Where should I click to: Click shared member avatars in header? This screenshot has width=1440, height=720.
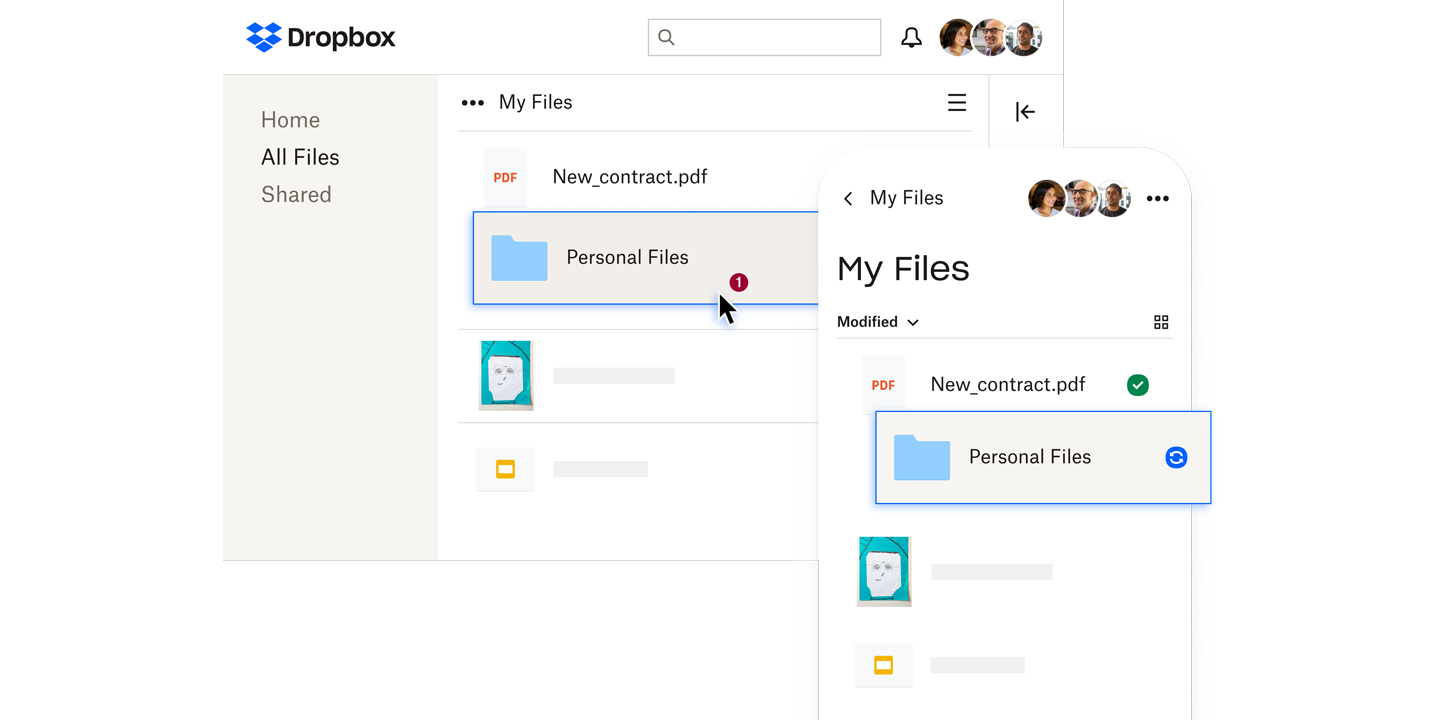pos(991,38)
